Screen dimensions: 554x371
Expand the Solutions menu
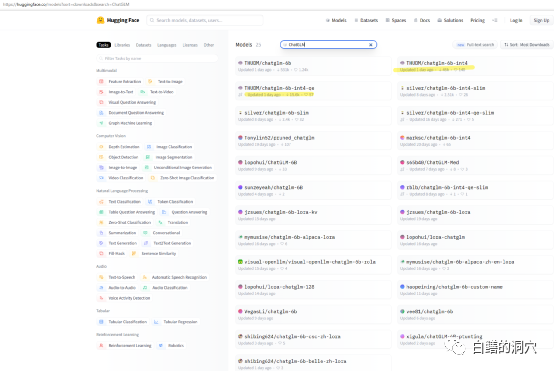pos(450,20)
